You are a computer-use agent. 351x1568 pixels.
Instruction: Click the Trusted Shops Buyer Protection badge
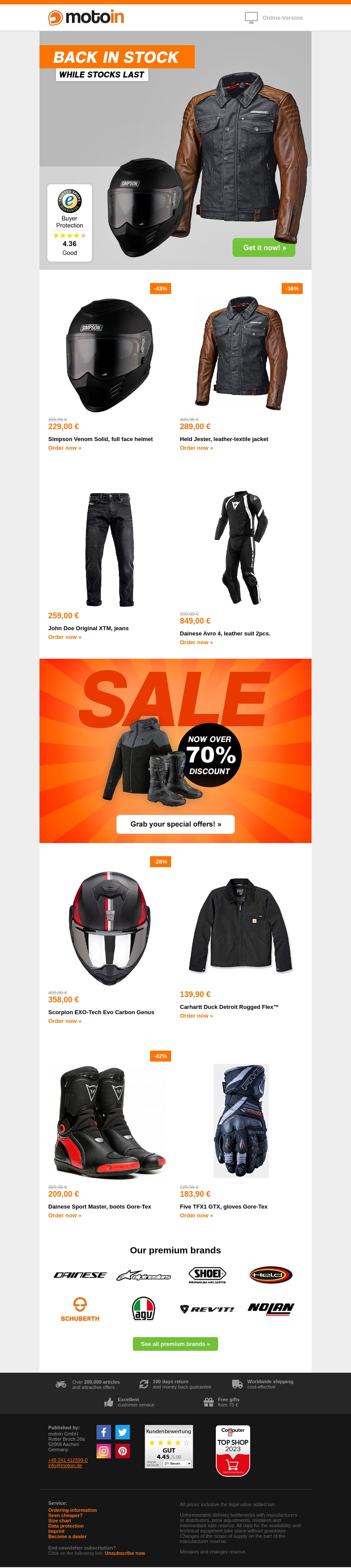pyautogui.click(x=69, y=223)
